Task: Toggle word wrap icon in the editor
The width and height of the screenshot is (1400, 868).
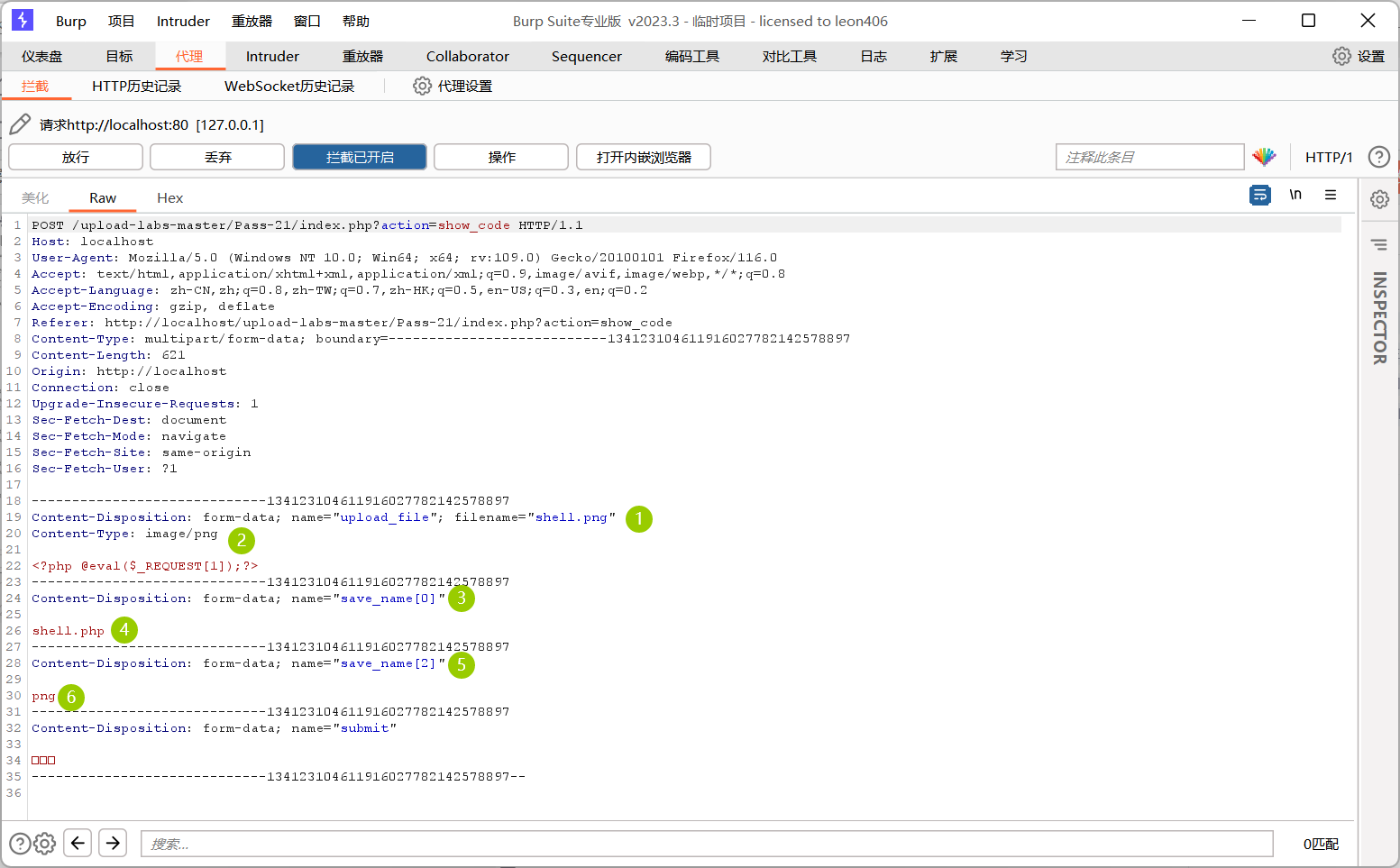Action: click(1259, 195)
